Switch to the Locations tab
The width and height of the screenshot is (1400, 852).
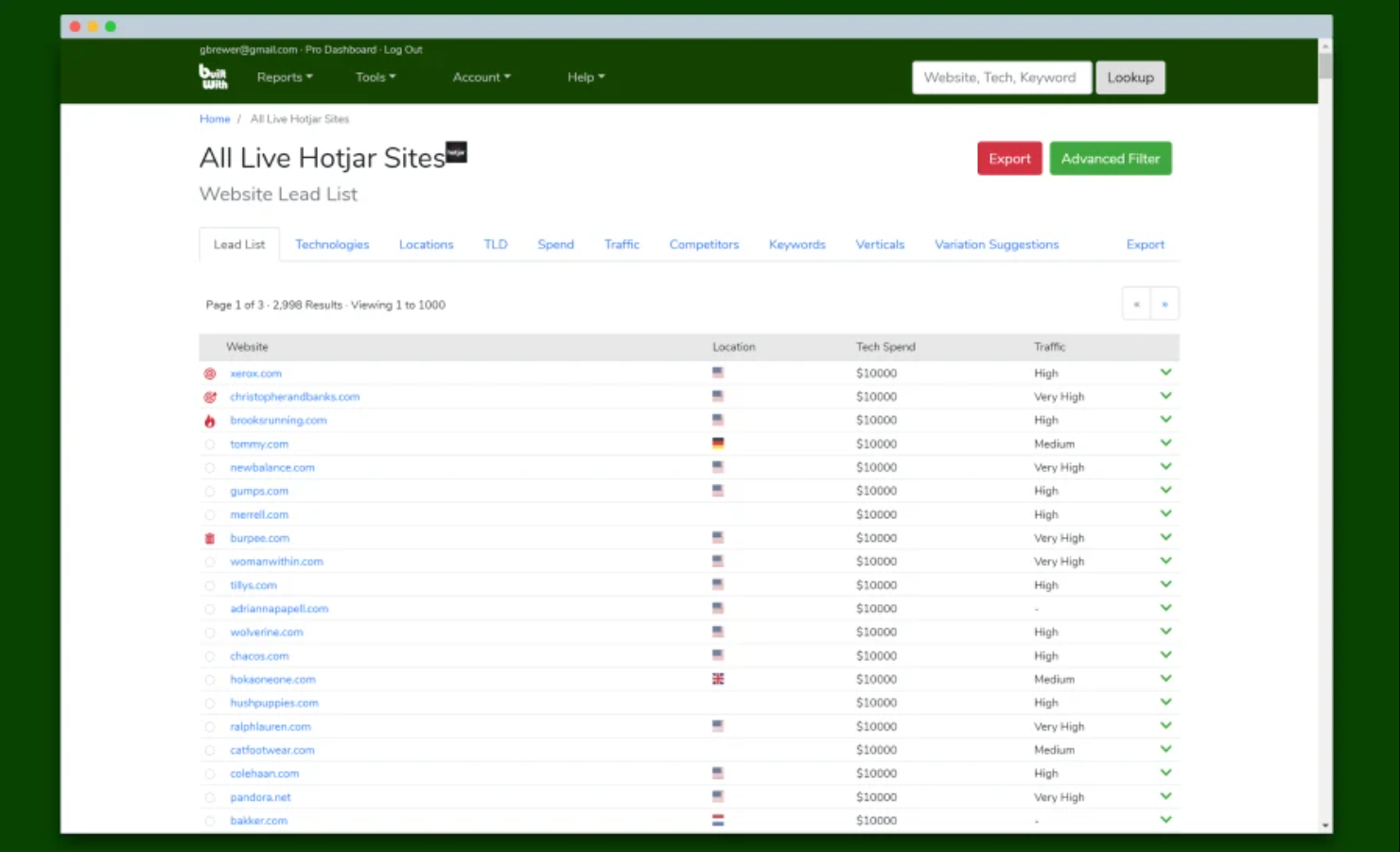tap(426, 244)
